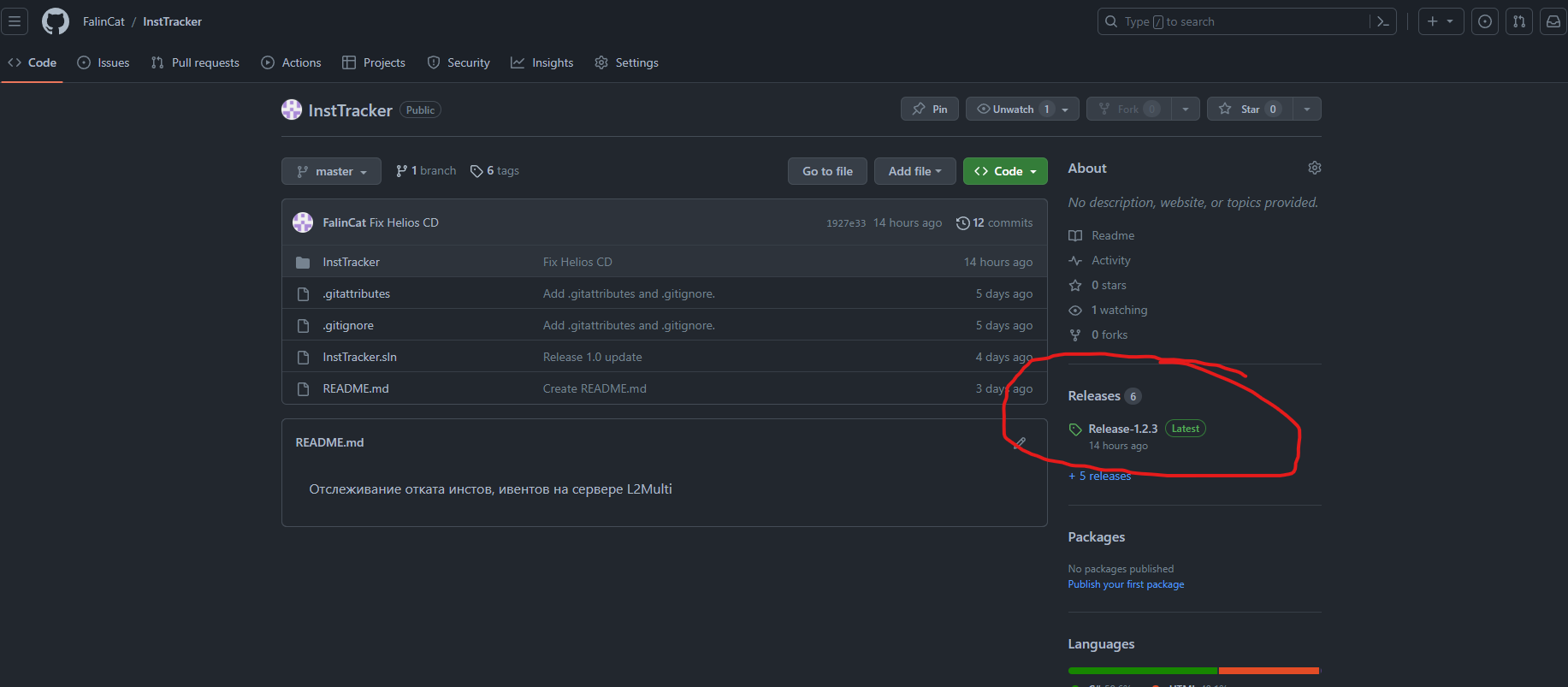The image size is (1568, 687).
Task: Open the notifications inbox icon
Action: point(1553,21)
